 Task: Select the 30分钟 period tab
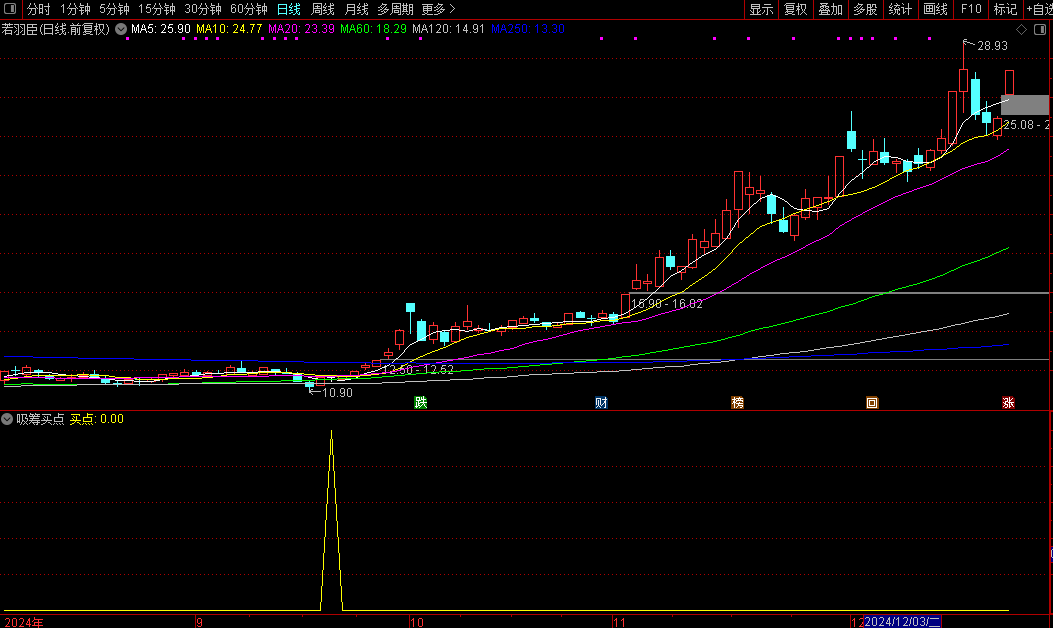pyautogui.click(x=203, y=9)
